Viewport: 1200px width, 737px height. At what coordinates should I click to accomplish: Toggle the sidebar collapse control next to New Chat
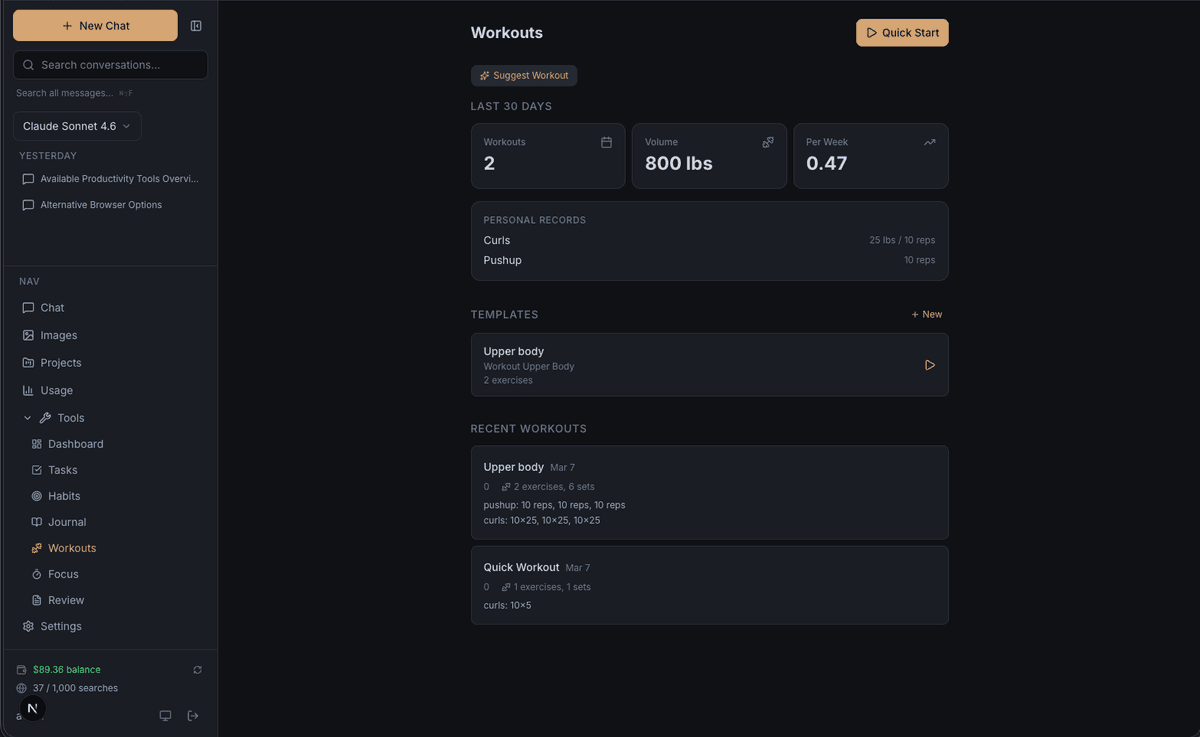[x=196, y=25]
